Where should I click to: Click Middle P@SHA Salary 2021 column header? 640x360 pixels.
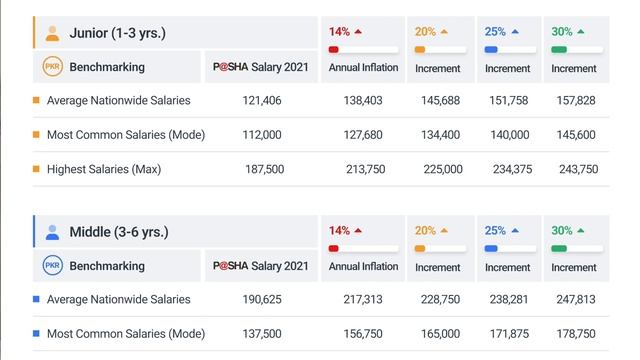coord(261,266)
